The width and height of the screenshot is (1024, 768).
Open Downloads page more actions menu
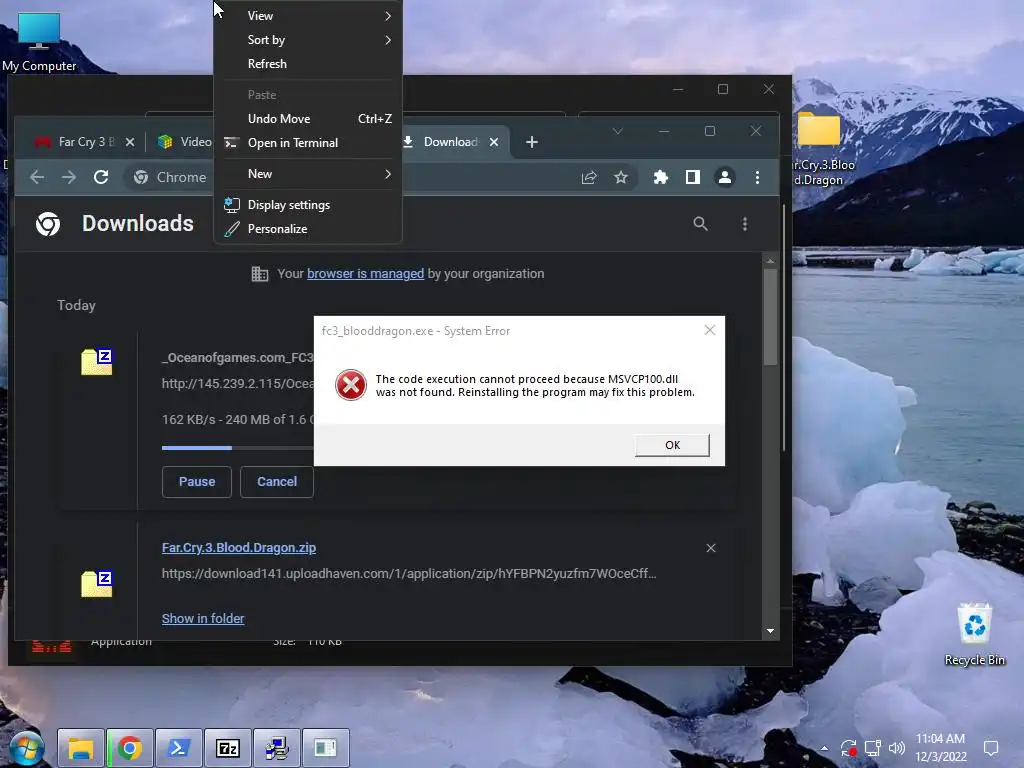click(744, 224)
